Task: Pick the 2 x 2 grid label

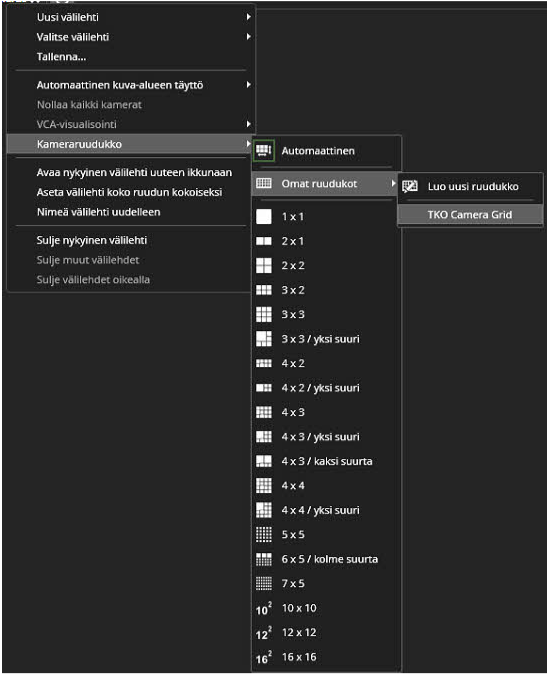Action: coord(293,266)
